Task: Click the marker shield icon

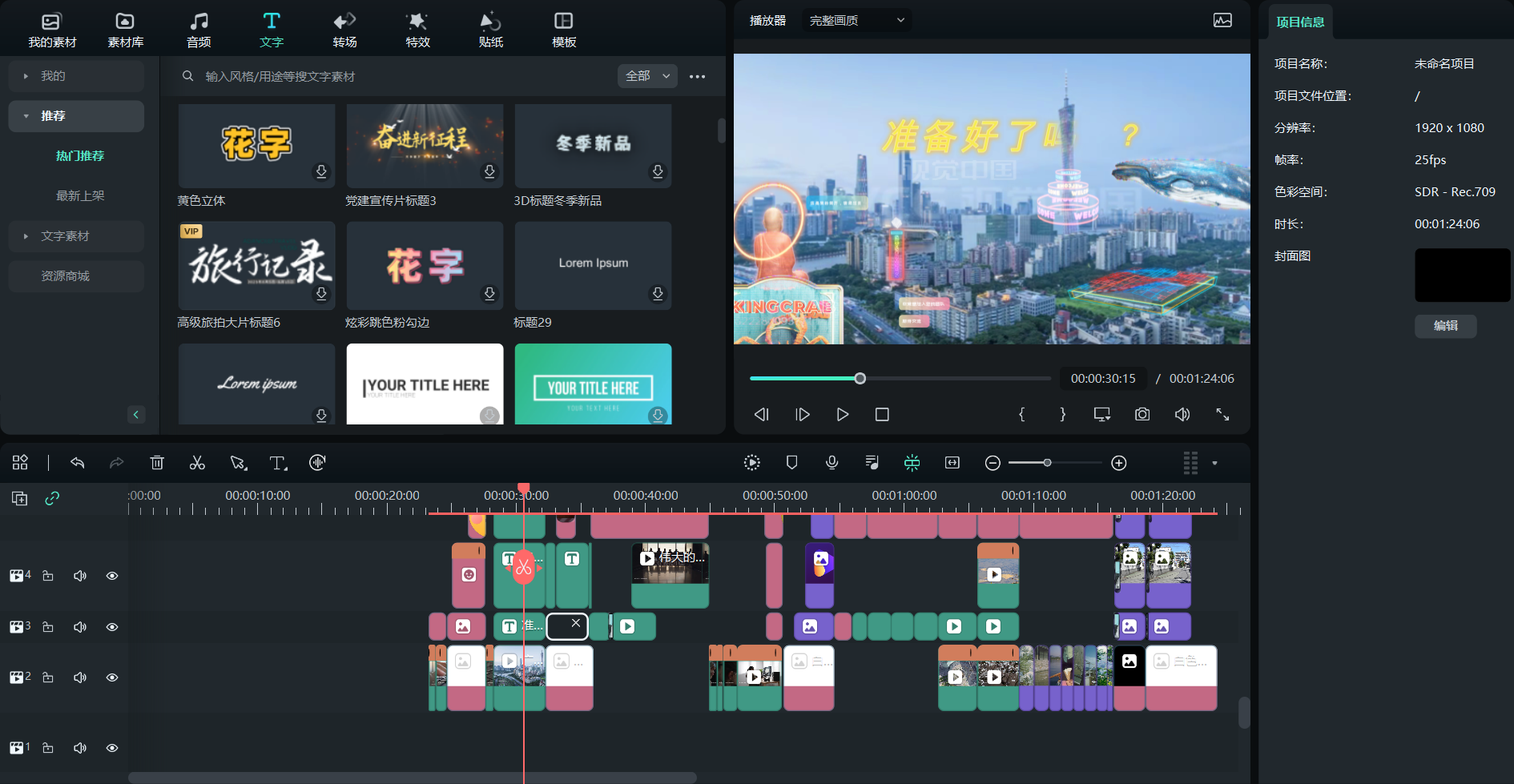Action: pyautogui.click(x=792, y=463)
